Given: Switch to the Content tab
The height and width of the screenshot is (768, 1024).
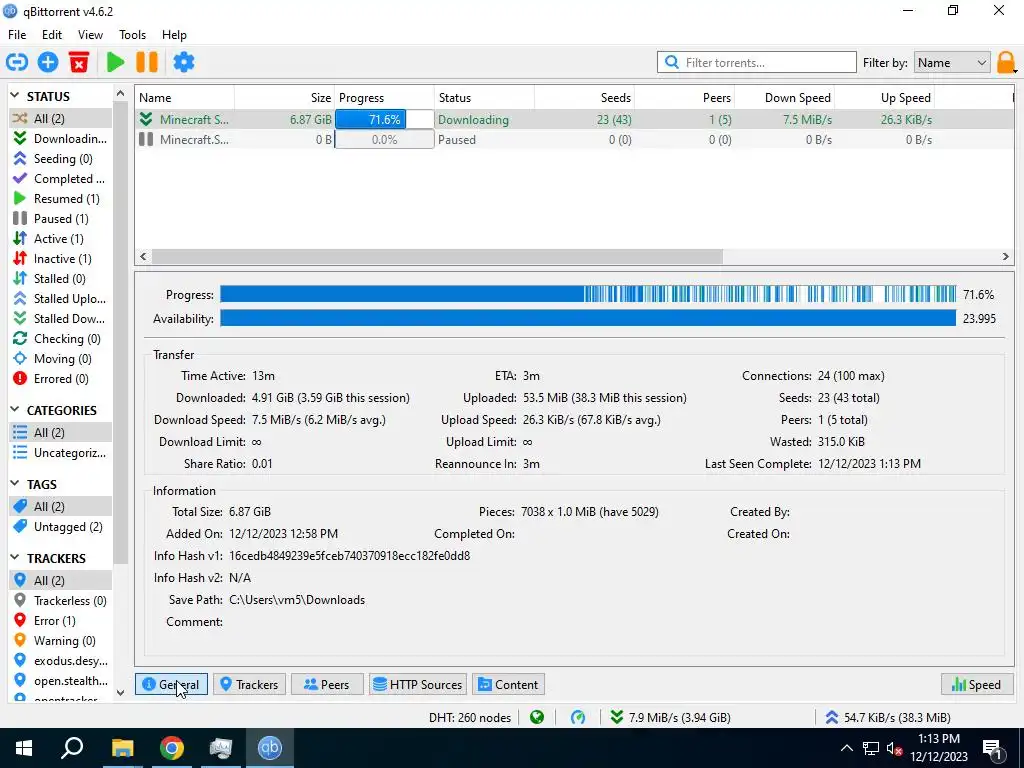Looking at the screenshot, I should click(509, 684).
